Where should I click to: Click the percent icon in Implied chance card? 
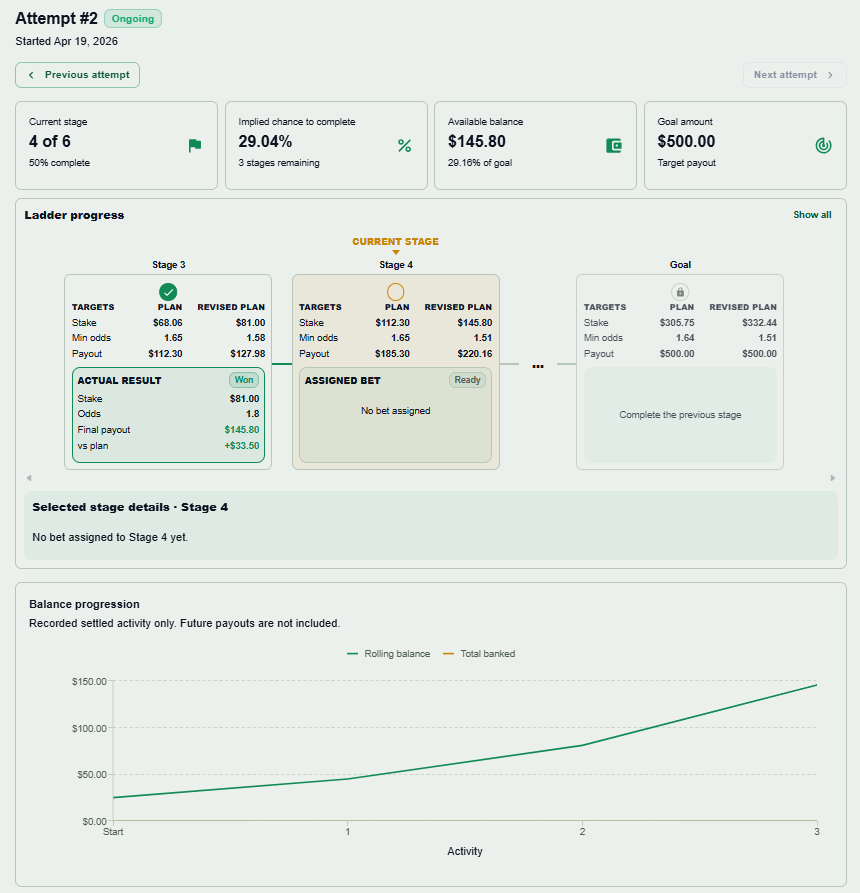coord(404,146)
